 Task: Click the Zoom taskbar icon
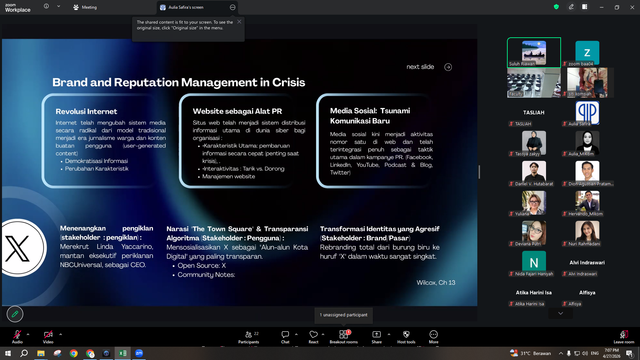(x=139, y=353)
